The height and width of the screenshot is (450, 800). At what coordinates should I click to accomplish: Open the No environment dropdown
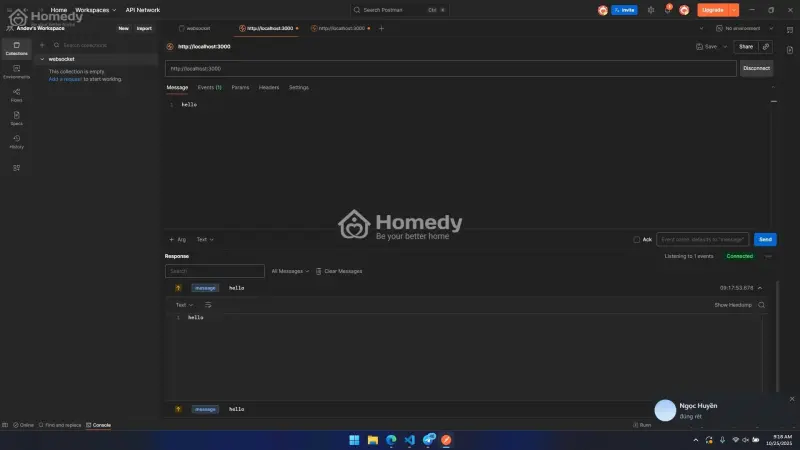[744, 29]
